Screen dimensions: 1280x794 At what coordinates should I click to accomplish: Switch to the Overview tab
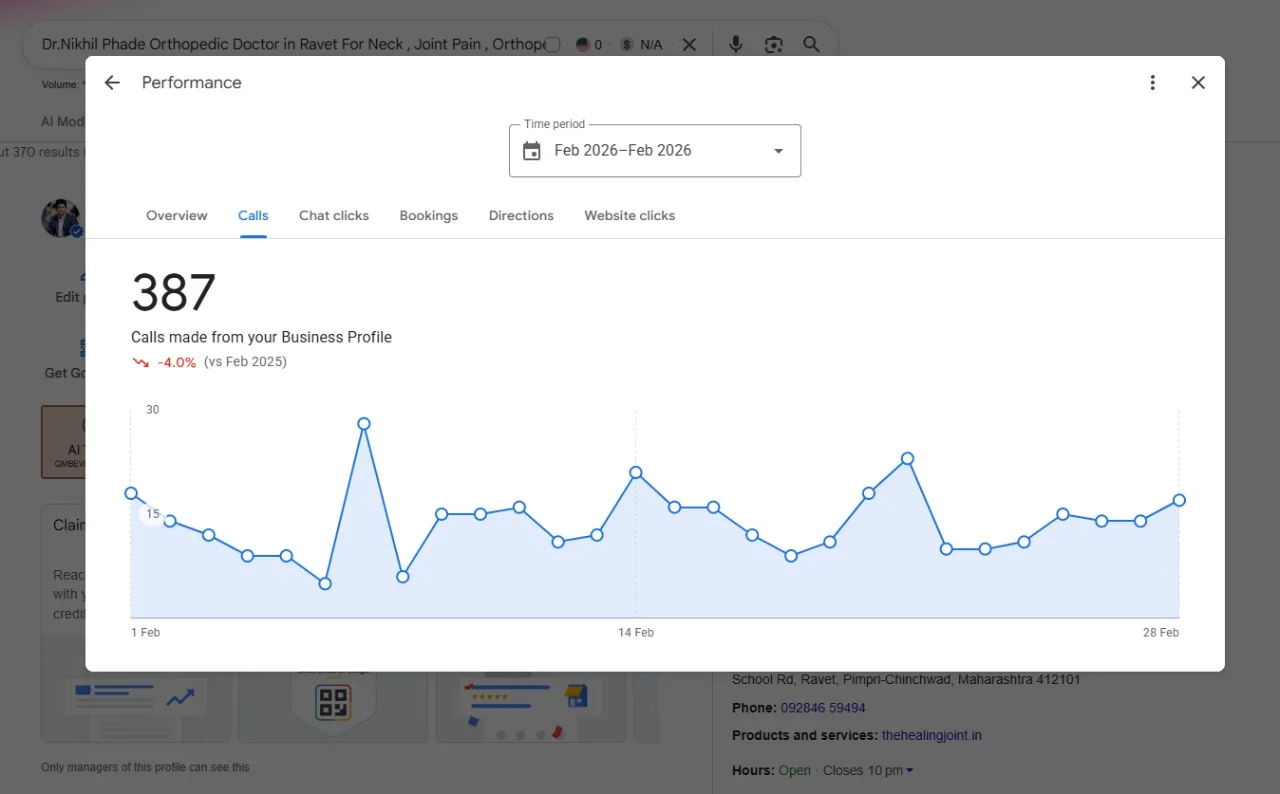(177, 215)
